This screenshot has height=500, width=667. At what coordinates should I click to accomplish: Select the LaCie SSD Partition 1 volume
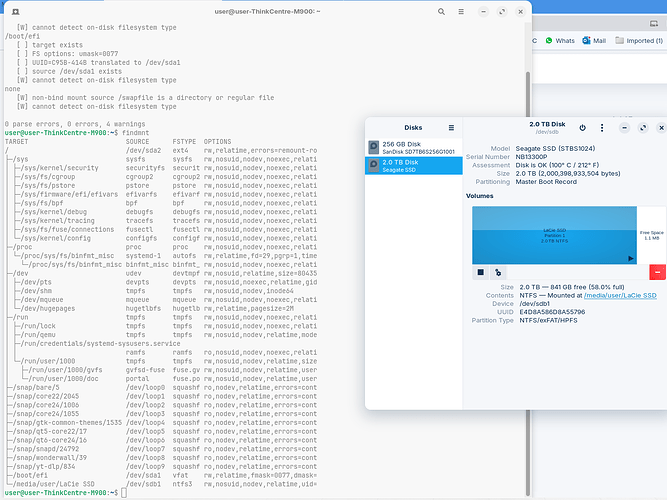pyautogui.click(x=554, y=235)
